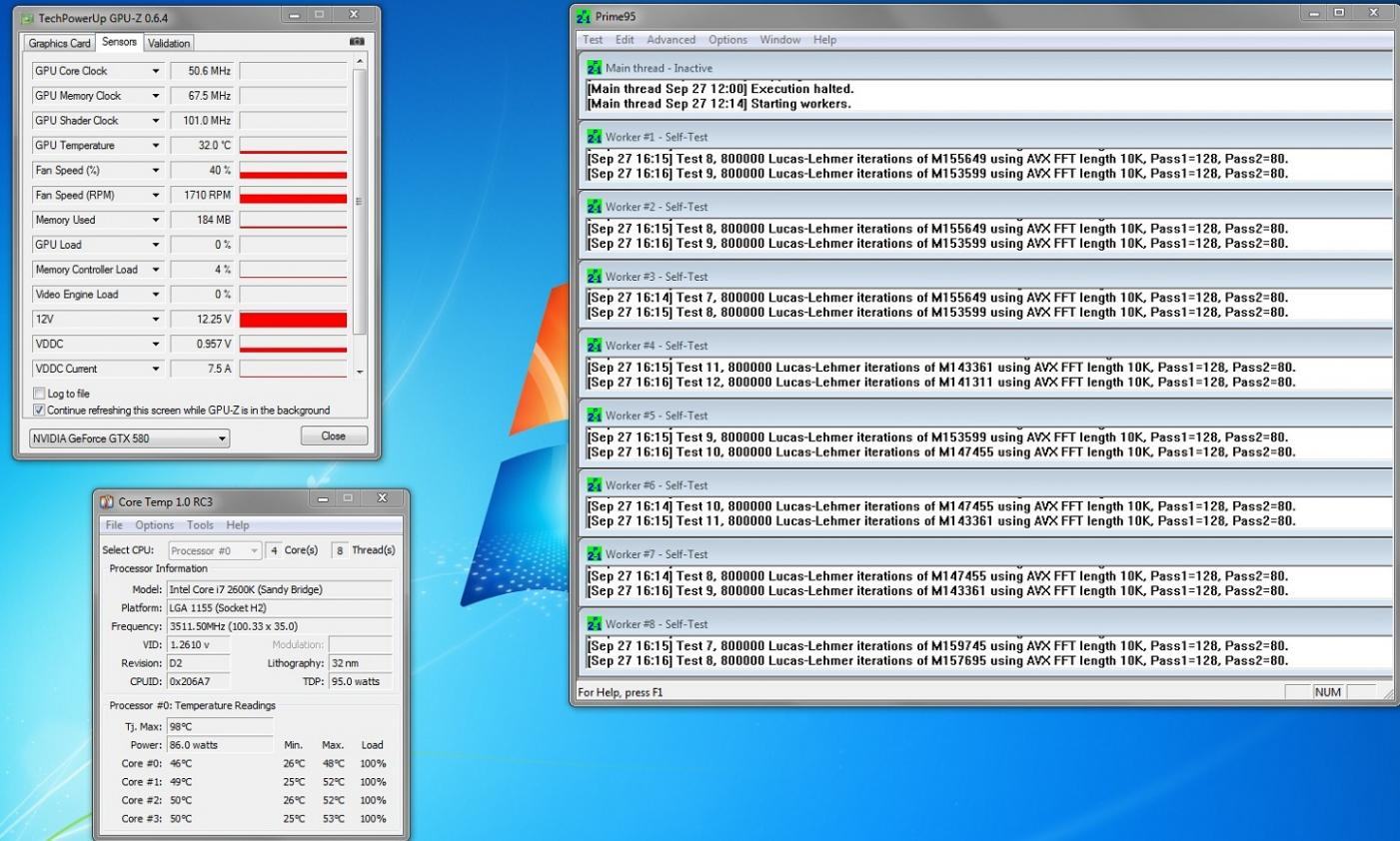Open the Memory Controller Load dropdown
Screen dimensions: 1400x841
point(156,270)
